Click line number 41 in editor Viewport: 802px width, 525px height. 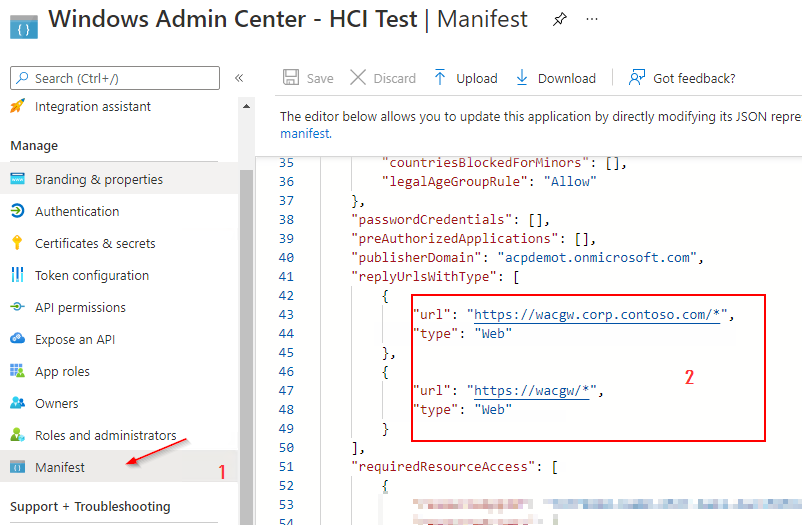pyautogui.click(x=286, y=277)
